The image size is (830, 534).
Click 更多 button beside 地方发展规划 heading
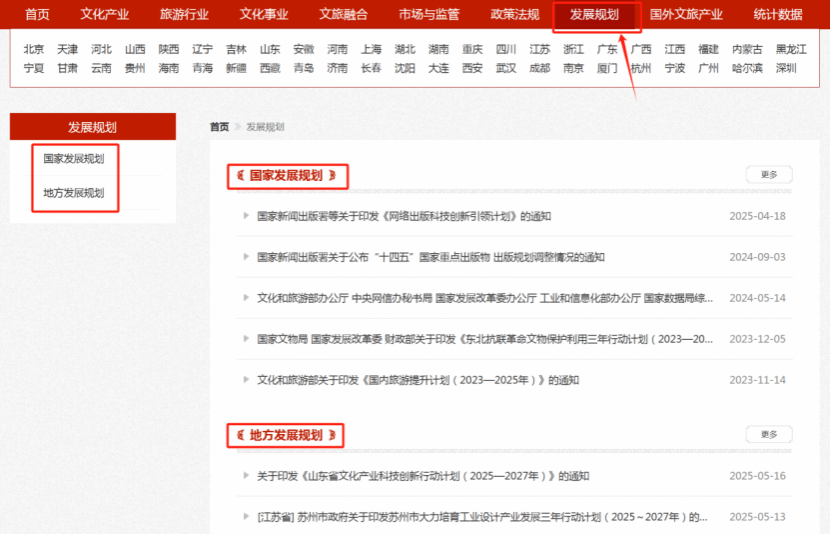click(x=768, y=435)
